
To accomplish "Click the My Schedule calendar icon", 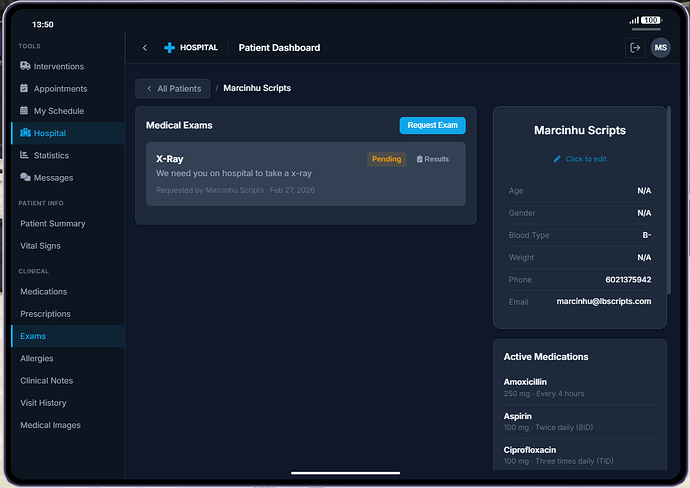I will pyautogui.click(x=25, y=111).
